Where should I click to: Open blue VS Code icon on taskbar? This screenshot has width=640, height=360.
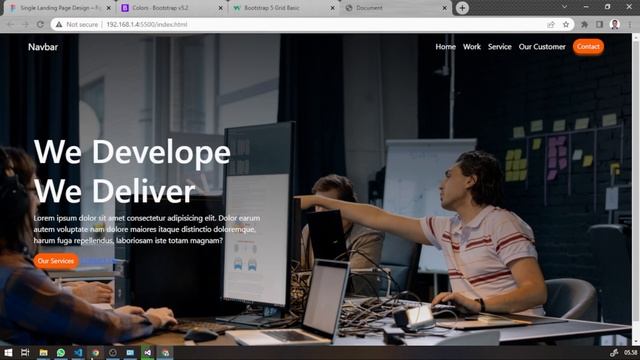point(78,353)
